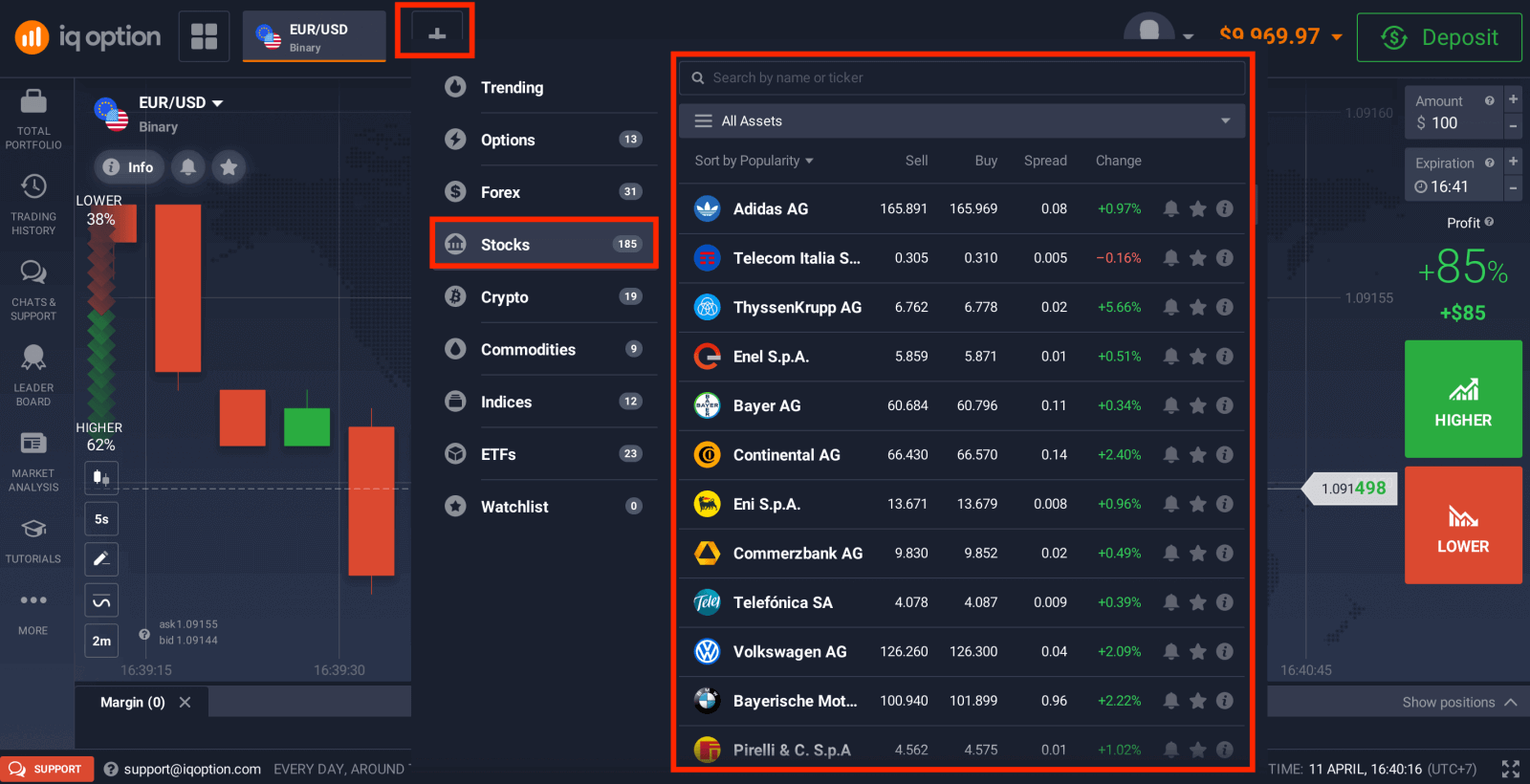Open Amount help question mark
Image resolution: width=1530 pixels, height=784 pixels.
pyautogui.click(x=1489, y=100)
